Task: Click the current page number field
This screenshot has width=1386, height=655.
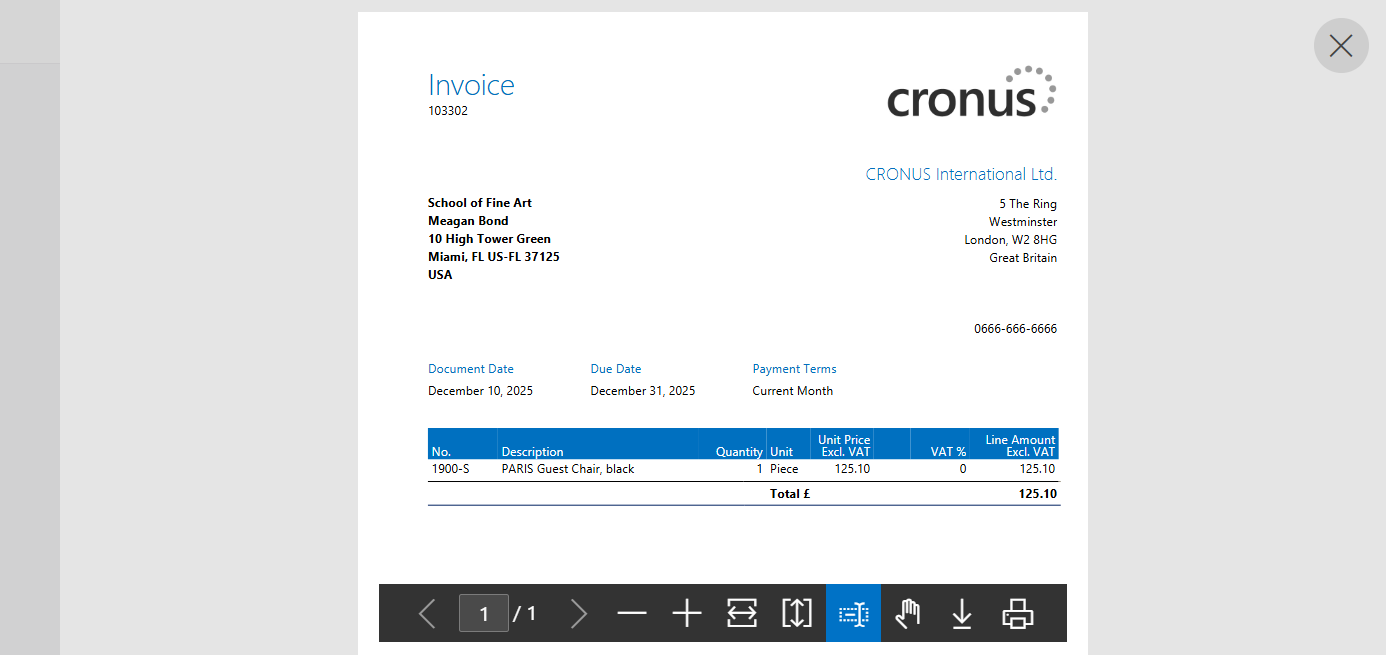Action: (x=484, y=613)
